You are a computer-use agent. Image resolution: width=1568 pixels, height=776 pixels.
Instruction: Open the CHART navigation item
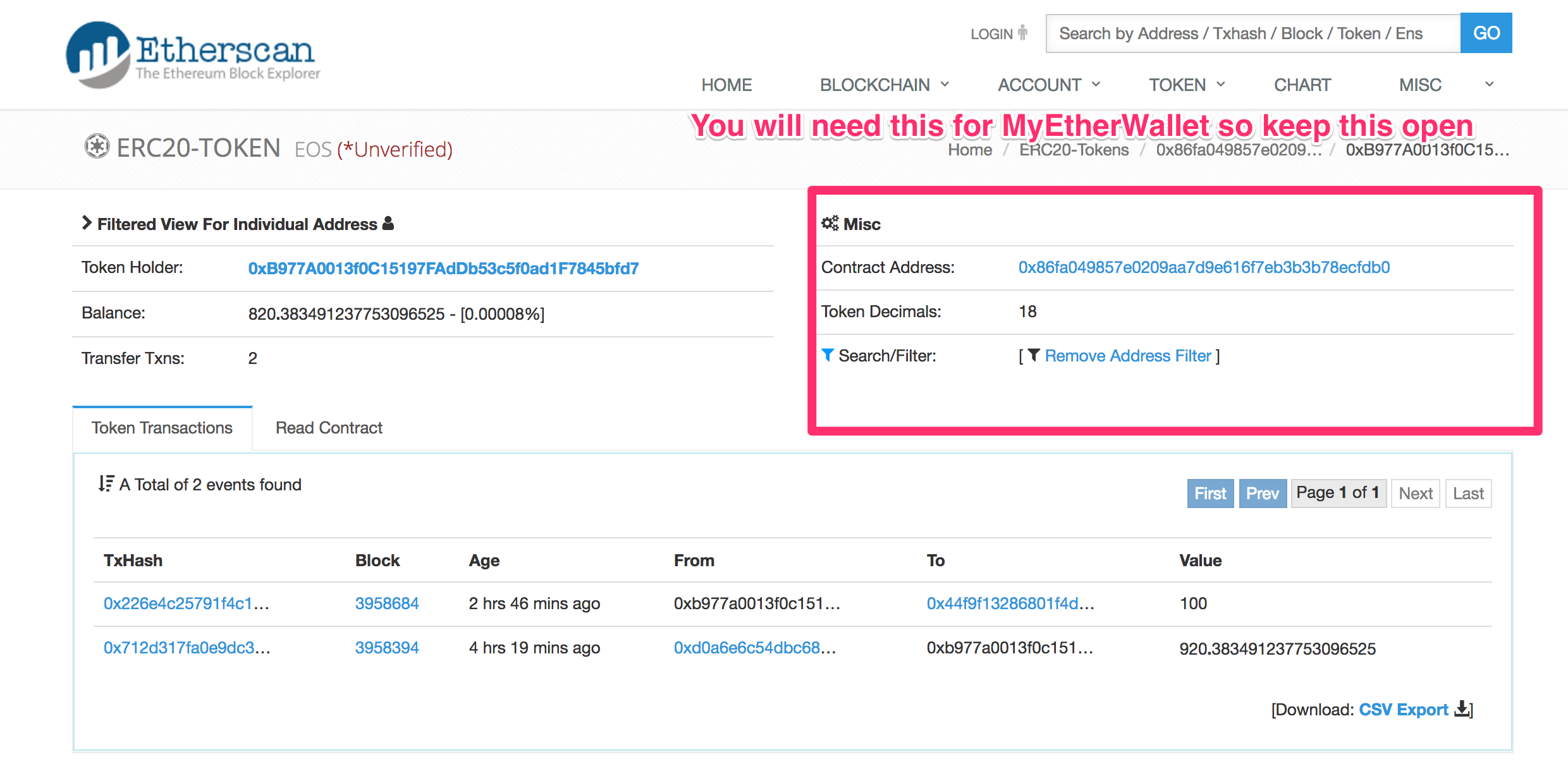(1302, 85)
